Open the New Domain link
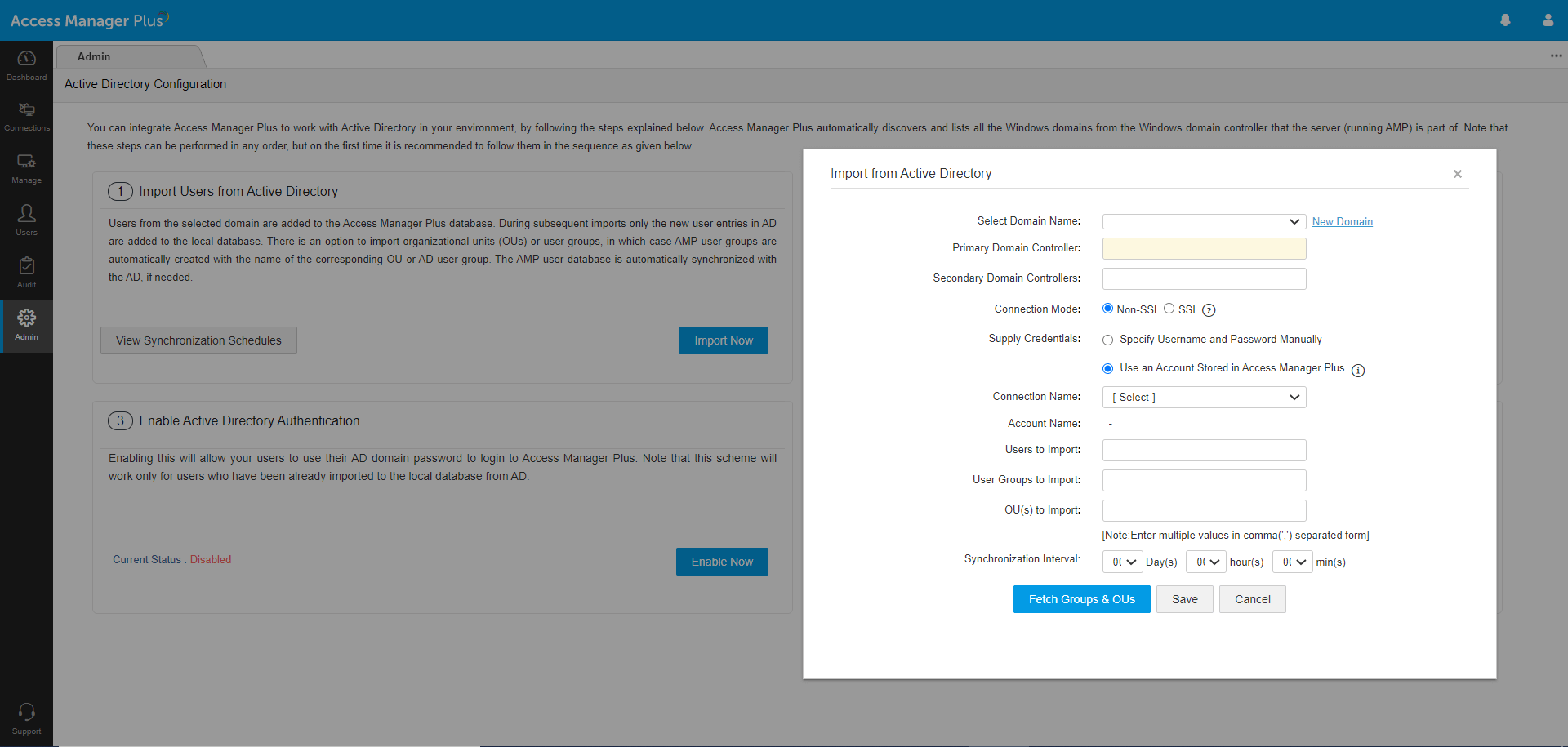The width and height of the screenshot is (1568, 747). (x=1342, y=221)
